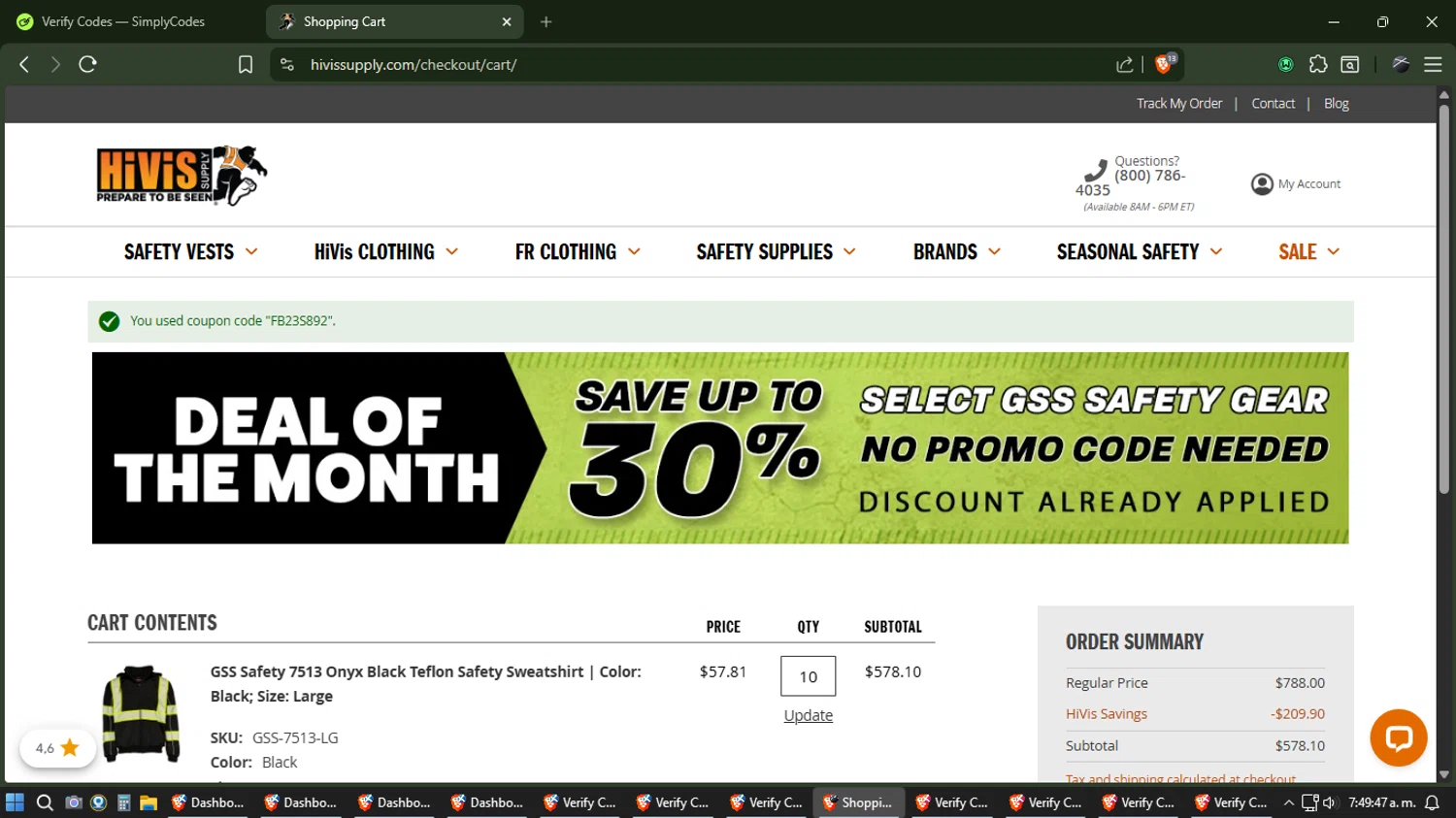Click the $578.10 item subtotal
Viewport: 1456px width, 818px height.
[x=893, y=671]
